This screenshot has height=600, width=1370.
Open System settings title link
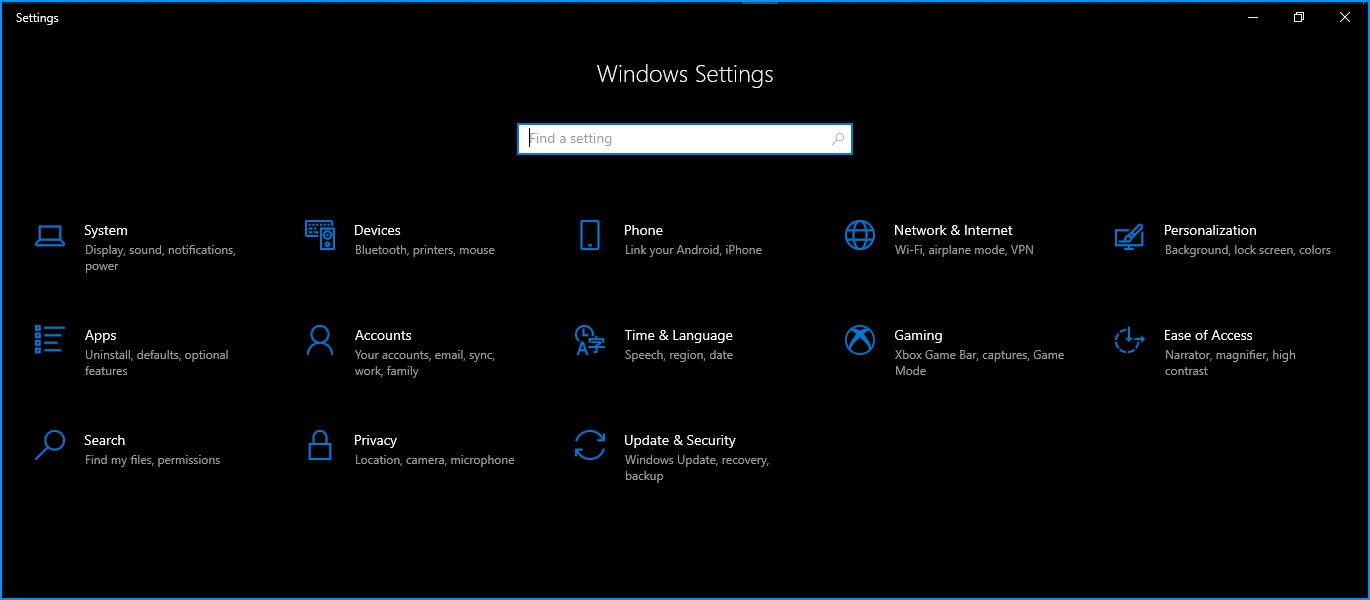[106, 230]
